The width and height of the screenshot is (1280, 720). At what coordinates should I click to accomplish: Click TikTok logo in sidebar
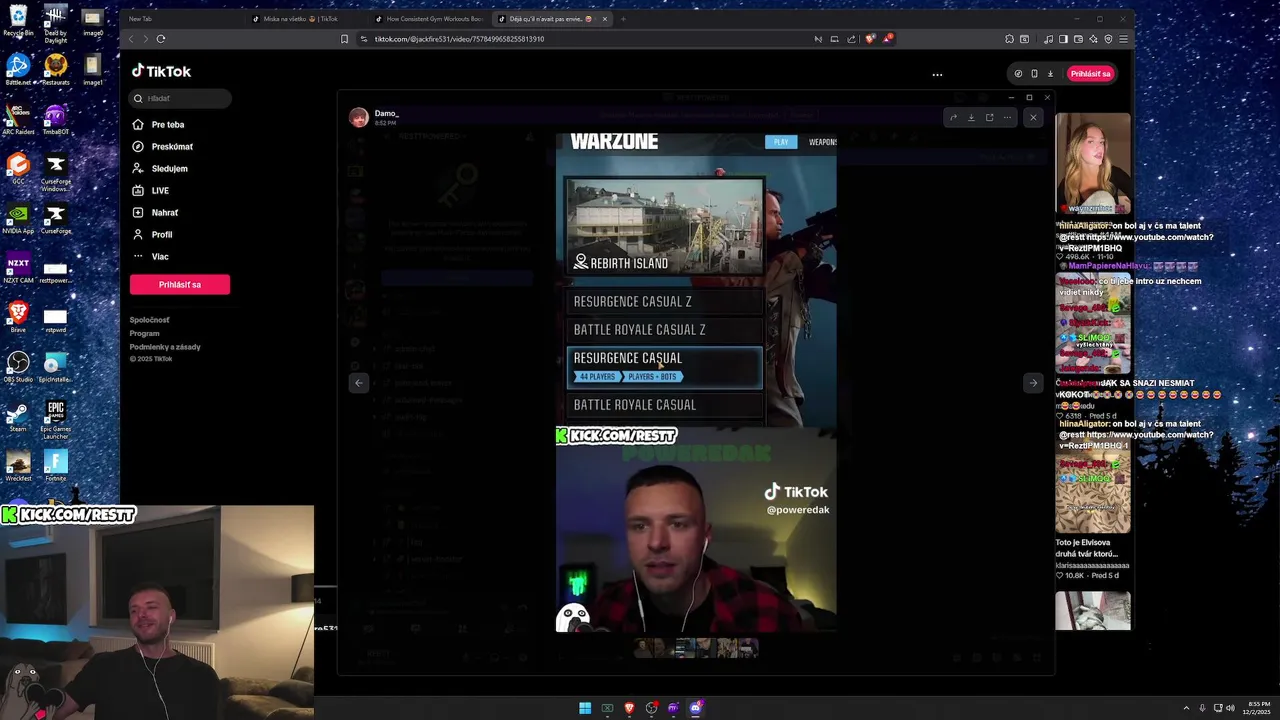(161, 71)
